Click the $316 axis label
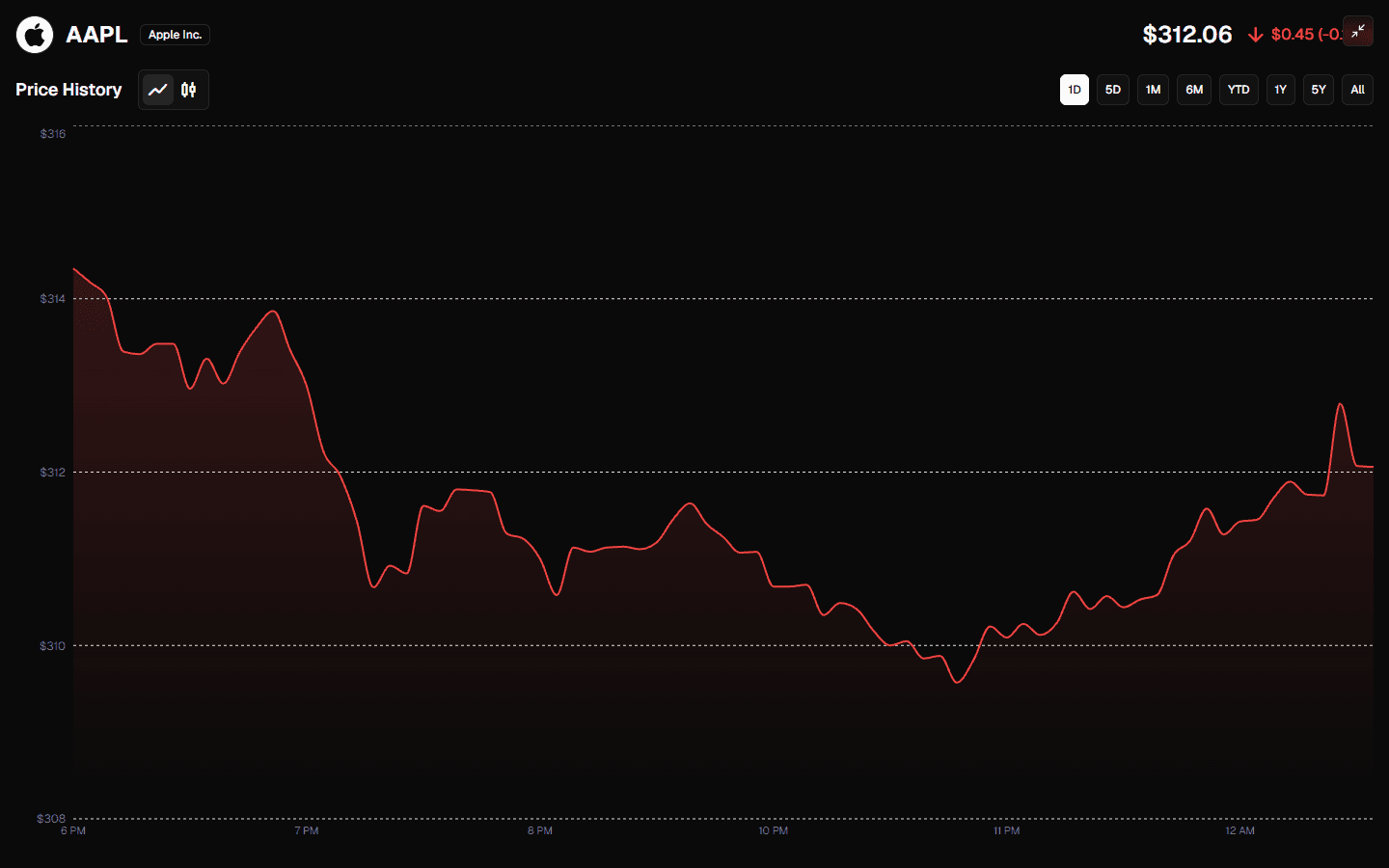The width and height of the screenshot is (1389, 868). [53, 134]
